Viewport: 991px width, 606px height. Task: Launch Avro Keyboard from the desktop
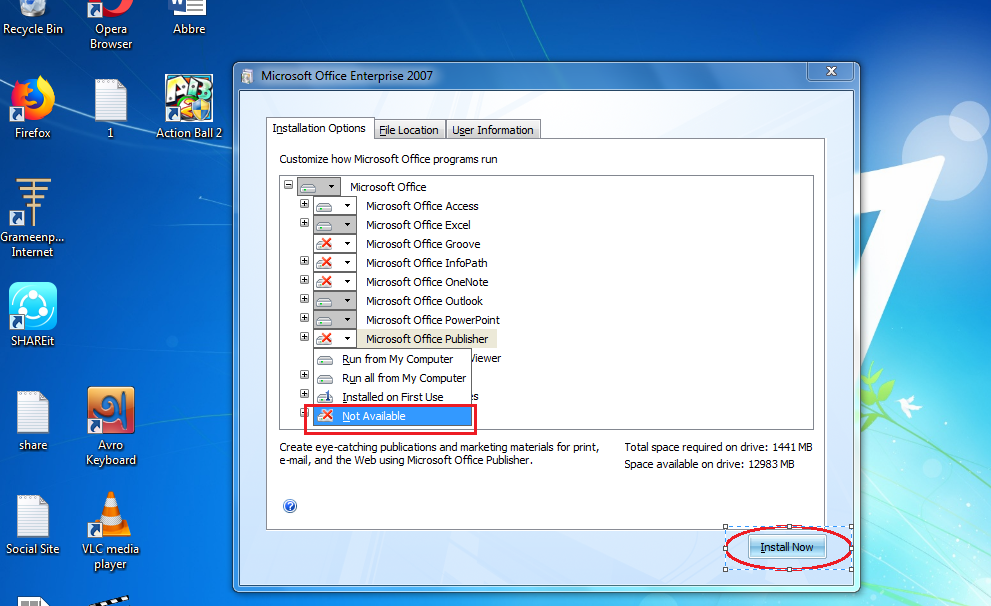click(111, 427)
